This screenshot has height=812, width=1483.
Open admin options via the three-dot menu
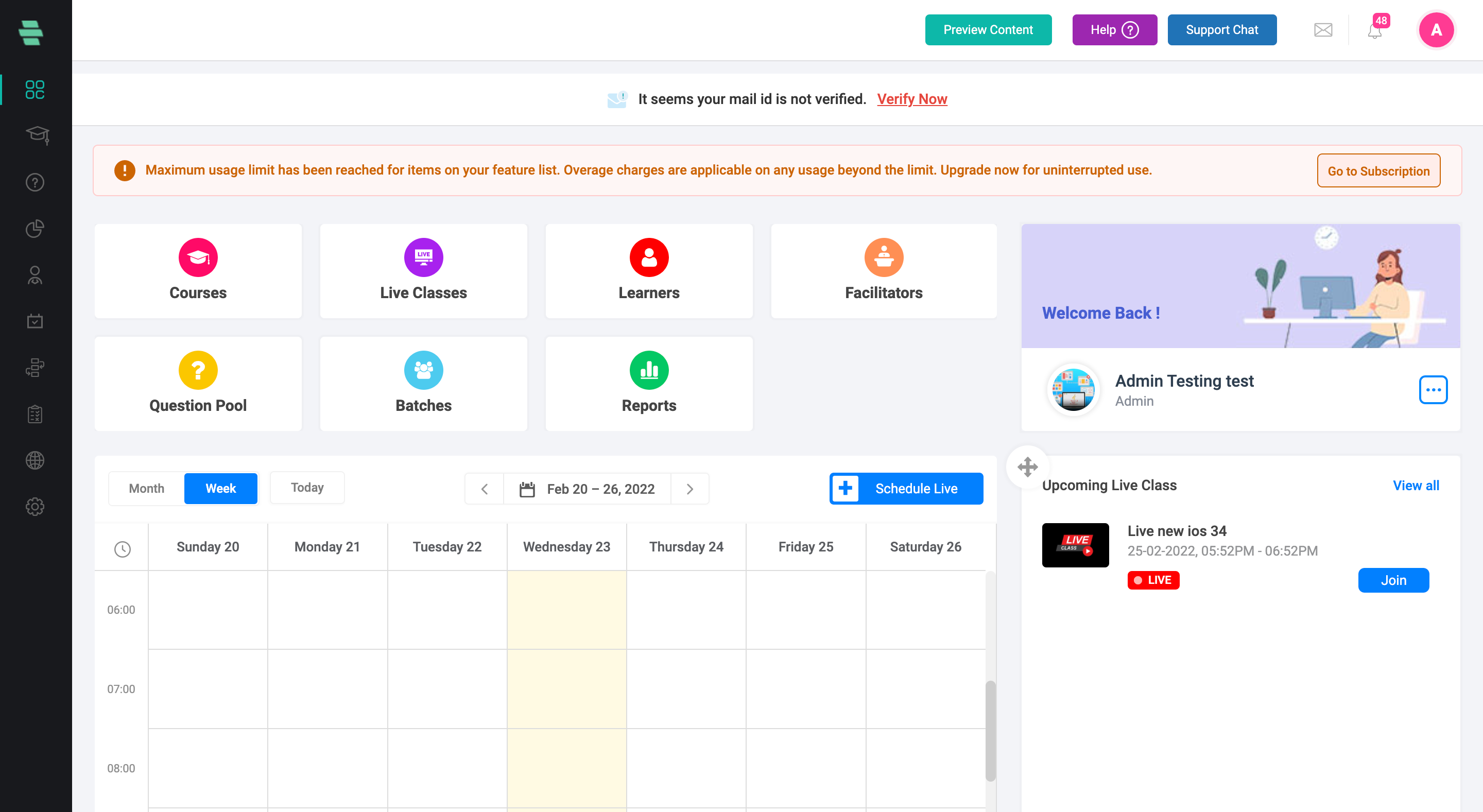[1434, 390]
